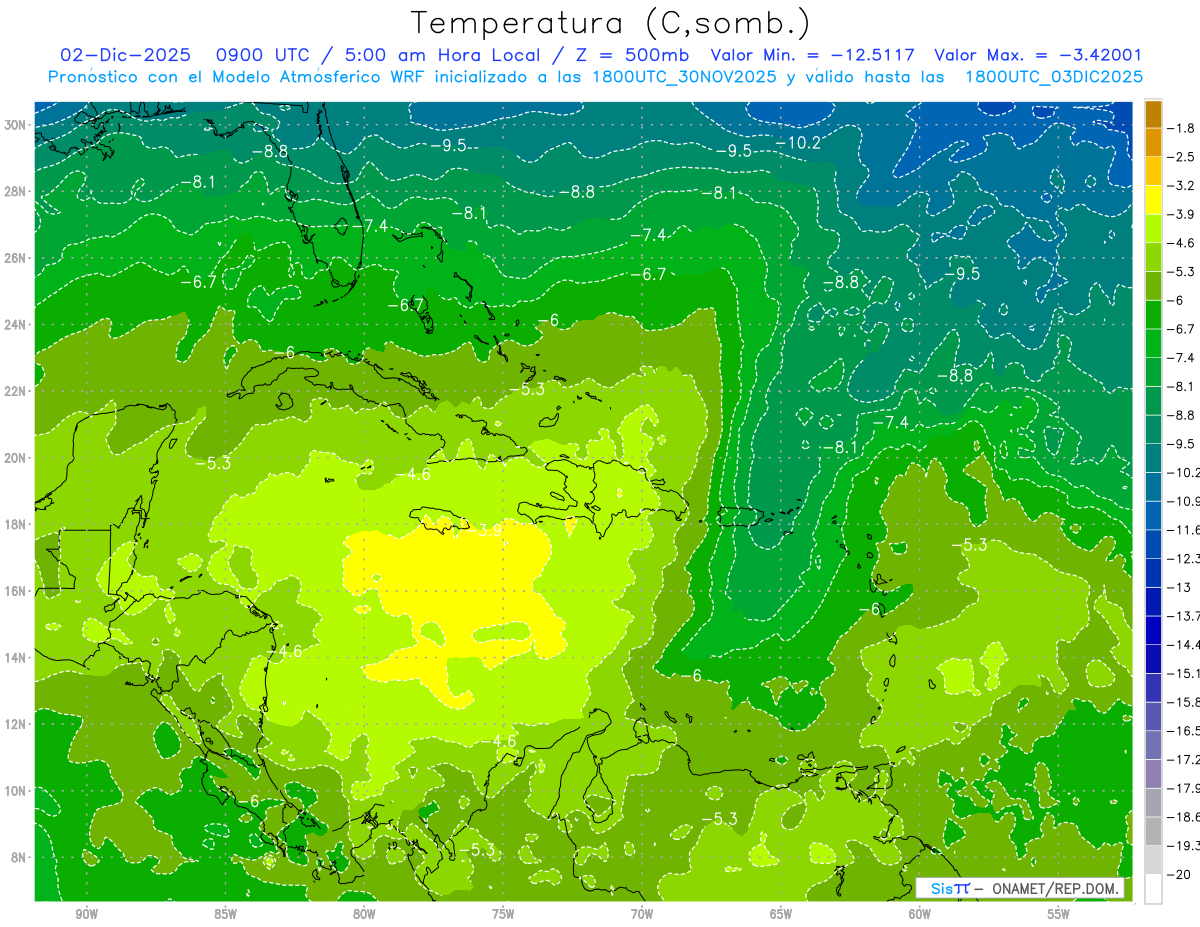Click the '8N' latitude axis label
The height and width of the screenshot is (927, 1200).
[17, 856]
